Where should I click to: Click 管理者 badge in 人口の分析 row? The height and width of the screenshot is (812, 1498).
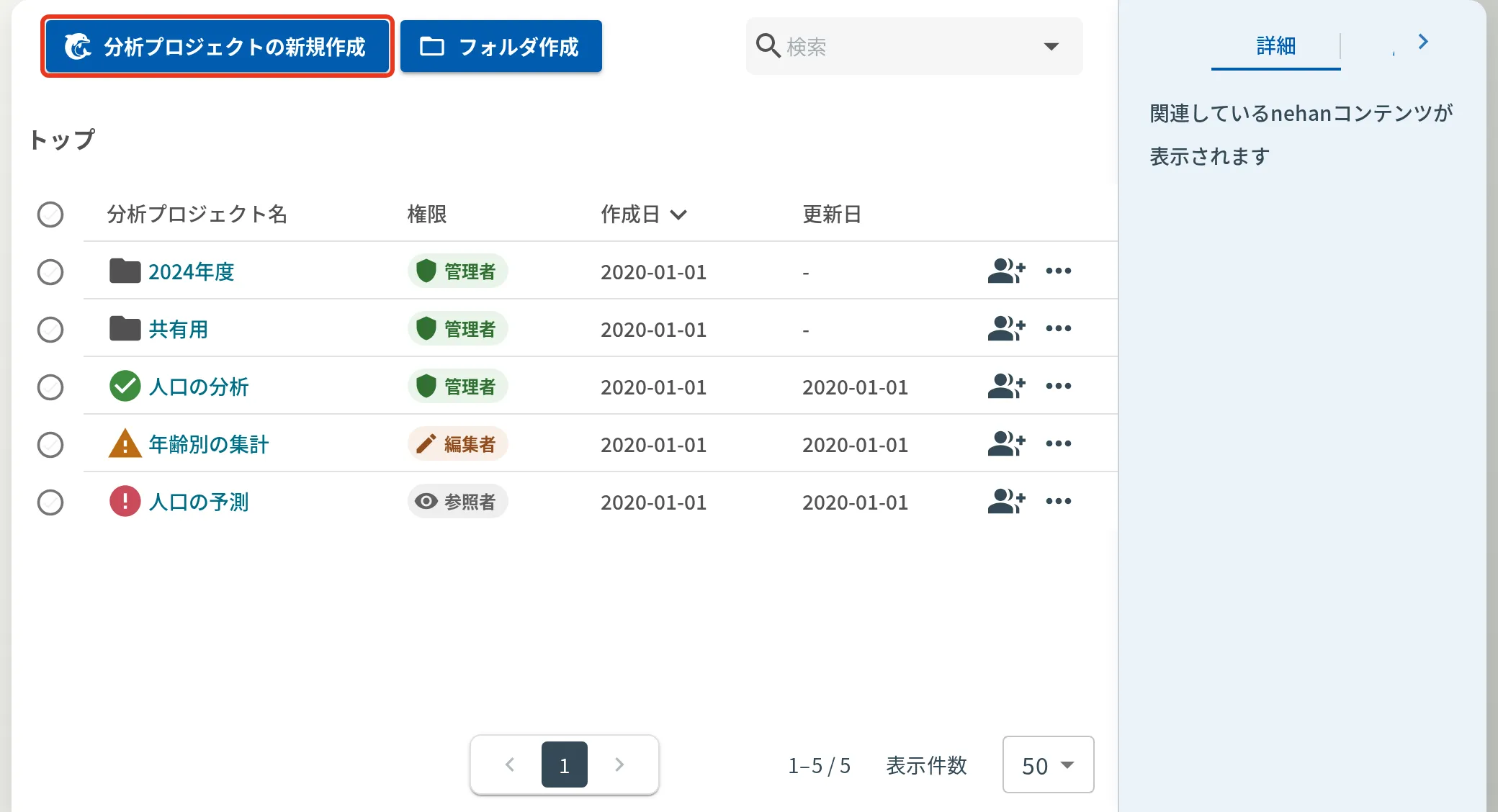click(457, 387)
